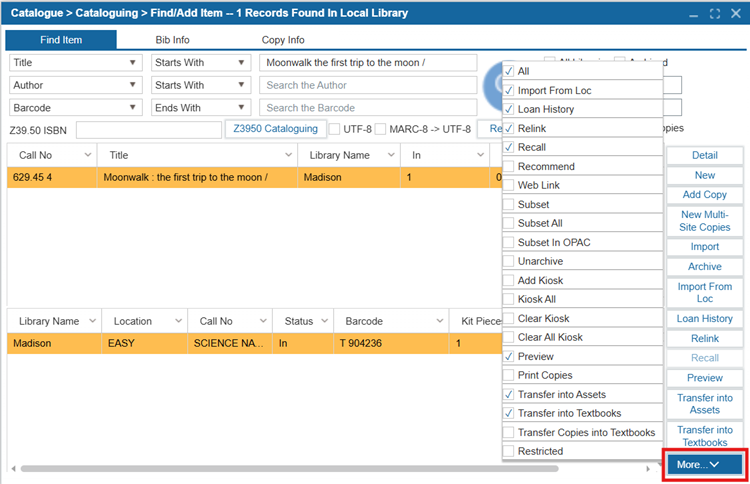Check Subset In OPAC option
The image size is (750, 484).
[508, 242]
